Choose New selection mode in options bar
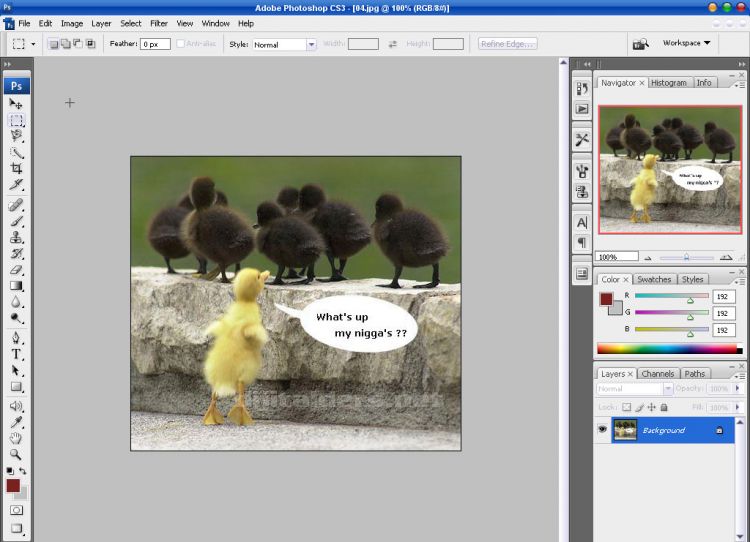This screenshot has height=542, width=750. tap(54, 44)
